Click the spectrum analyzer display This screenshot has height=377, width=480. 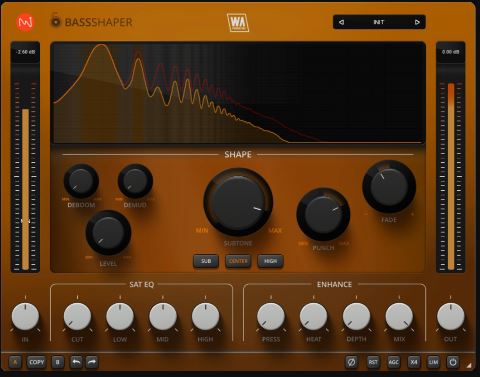pos(238,93)
